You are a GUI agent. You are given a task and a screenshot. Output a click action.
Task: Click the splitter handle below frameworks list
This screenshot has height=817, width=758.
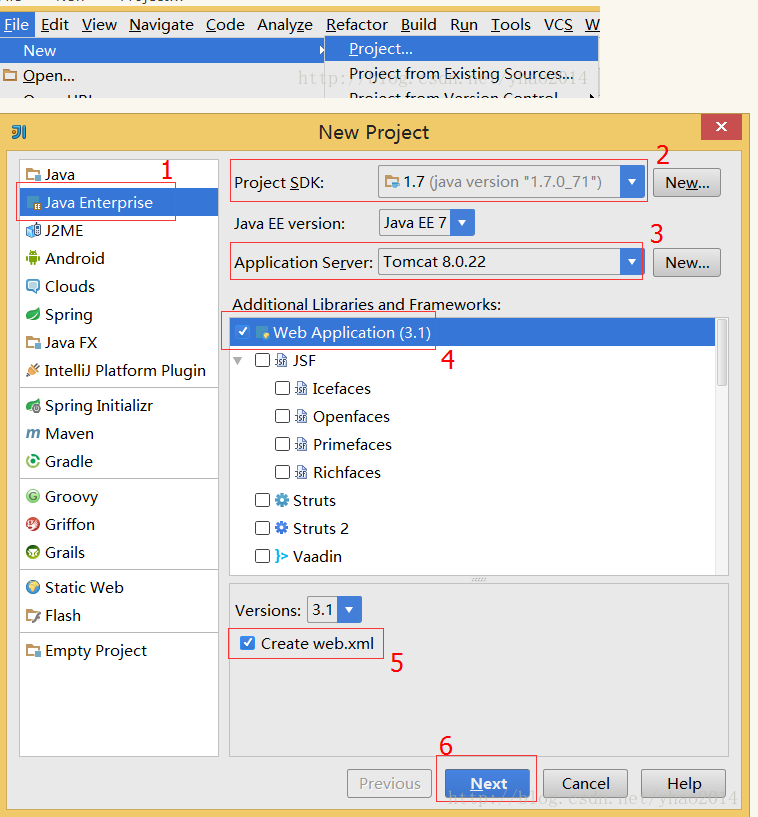coord(479,579)
